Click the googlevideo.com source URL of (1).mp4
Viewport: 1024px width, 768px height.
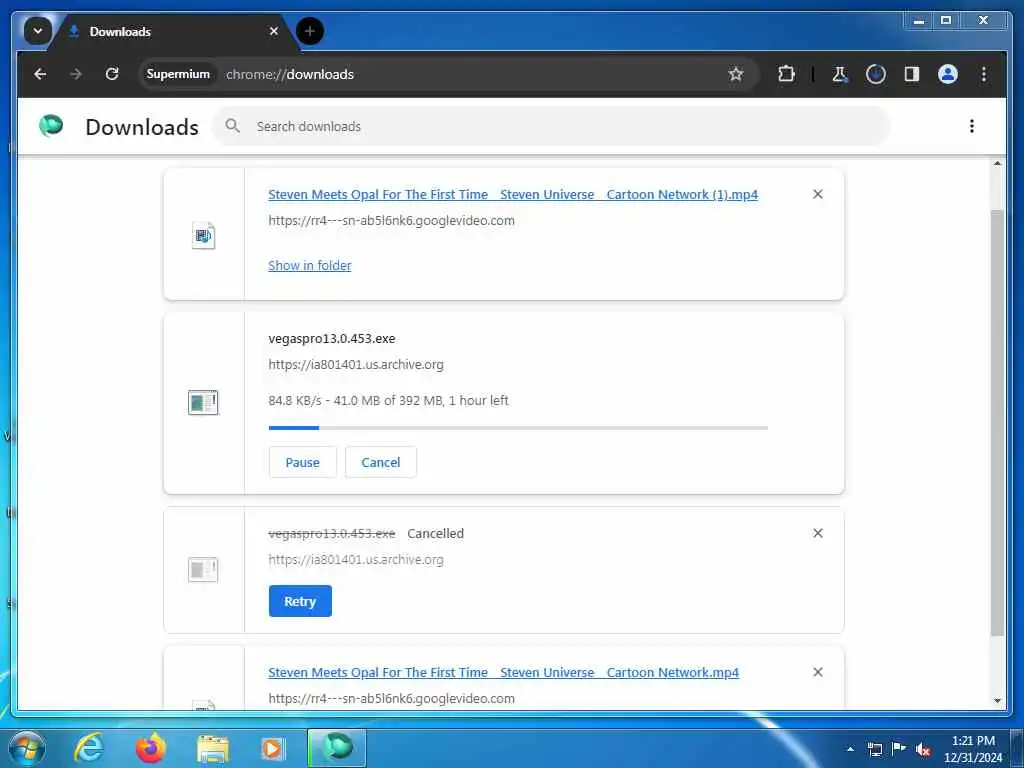(391, 220)
